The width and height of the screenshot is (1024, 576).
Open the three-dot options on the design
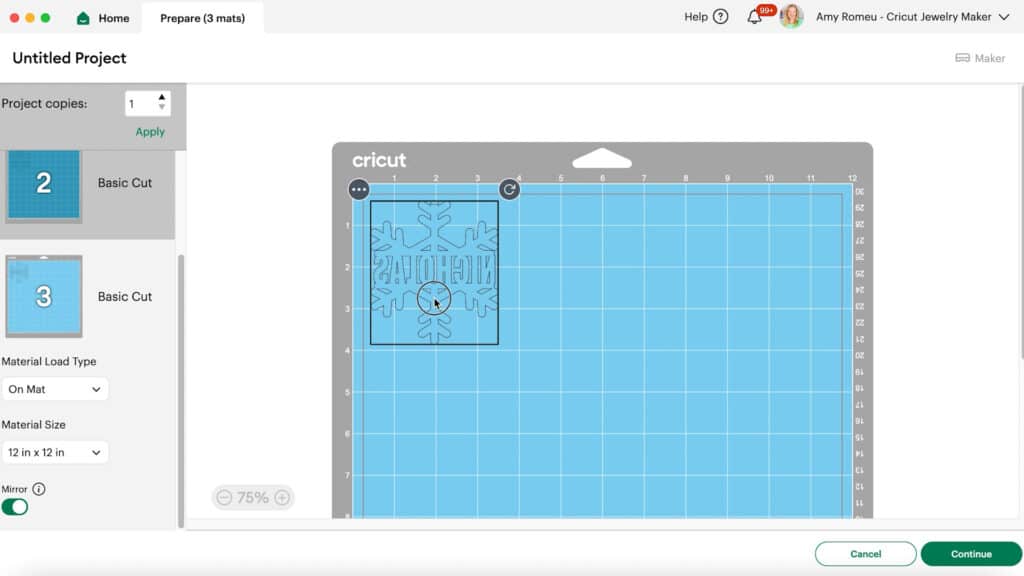click(359, 189)
